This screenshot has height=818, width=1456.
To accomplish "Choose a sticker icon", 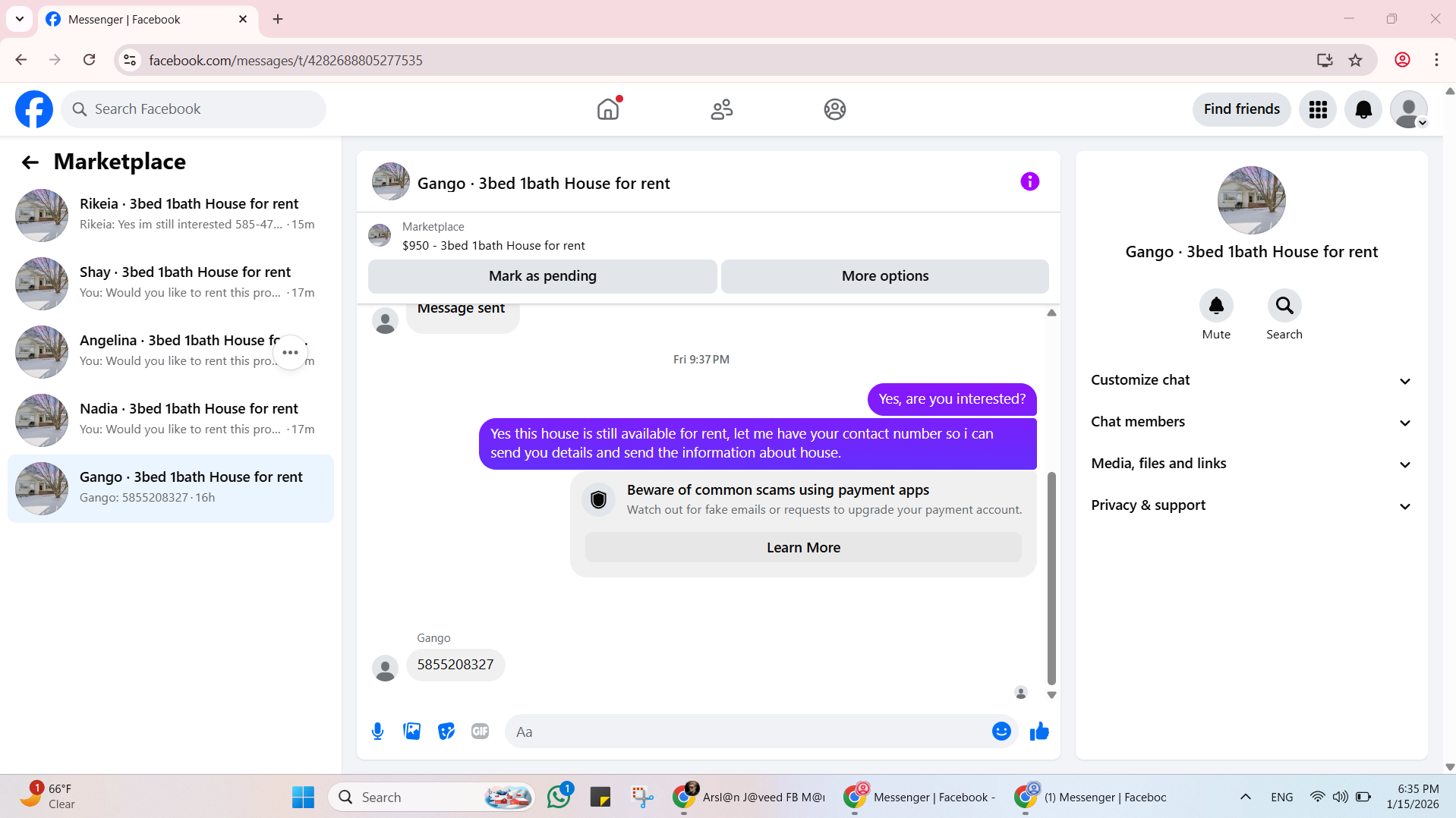I will tap(446, 731).
